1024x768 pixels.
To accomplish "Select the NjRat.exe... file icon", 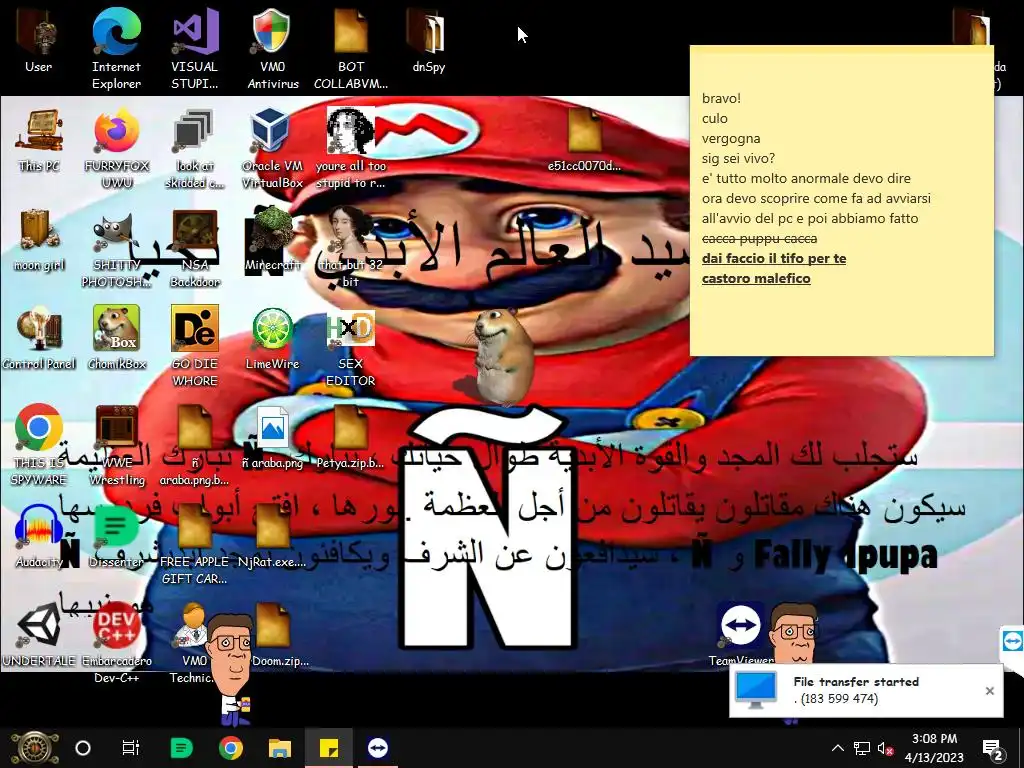I will [272, 528].
